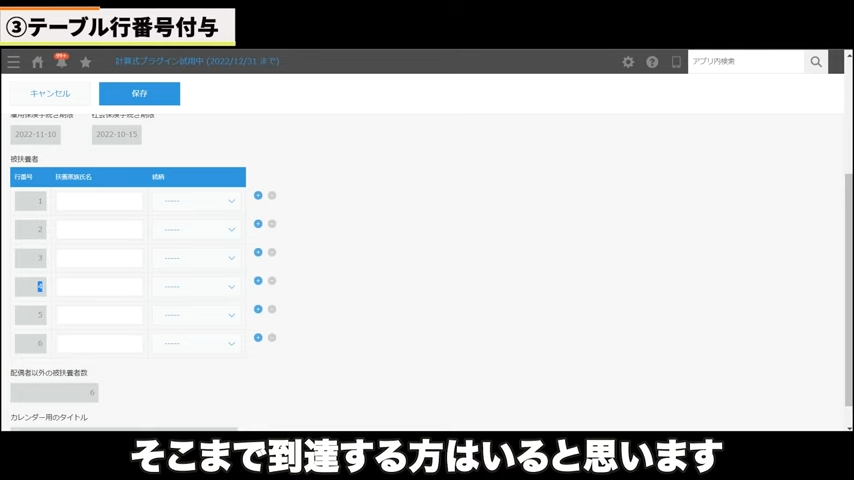This screenshot has height=480, width=854.
Task: Click the search magnifier button
Action: [816, 62]
